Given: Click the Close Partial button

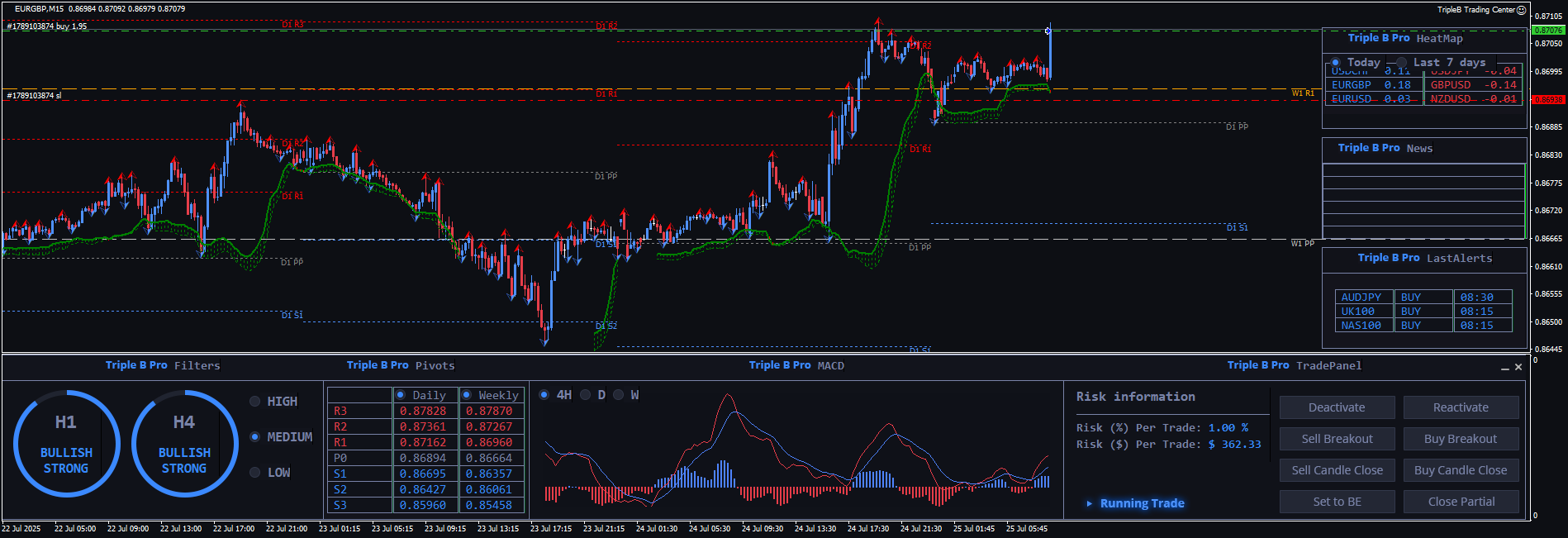Looking at the screenshot, I should click(1461, 502).
